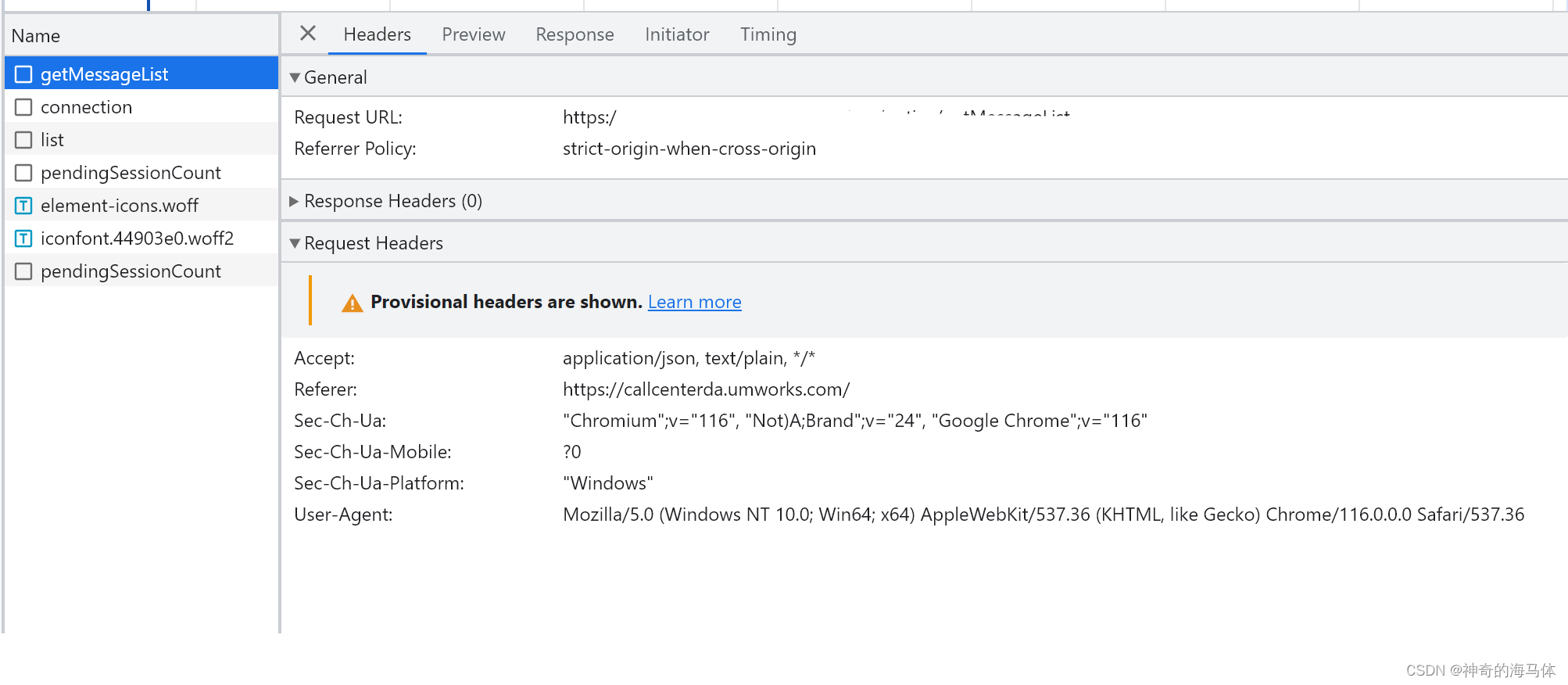This screenshot has height=685, width=1568.
Task: Expand the Response Headers (0) section
Action: (x=294, y=201)
